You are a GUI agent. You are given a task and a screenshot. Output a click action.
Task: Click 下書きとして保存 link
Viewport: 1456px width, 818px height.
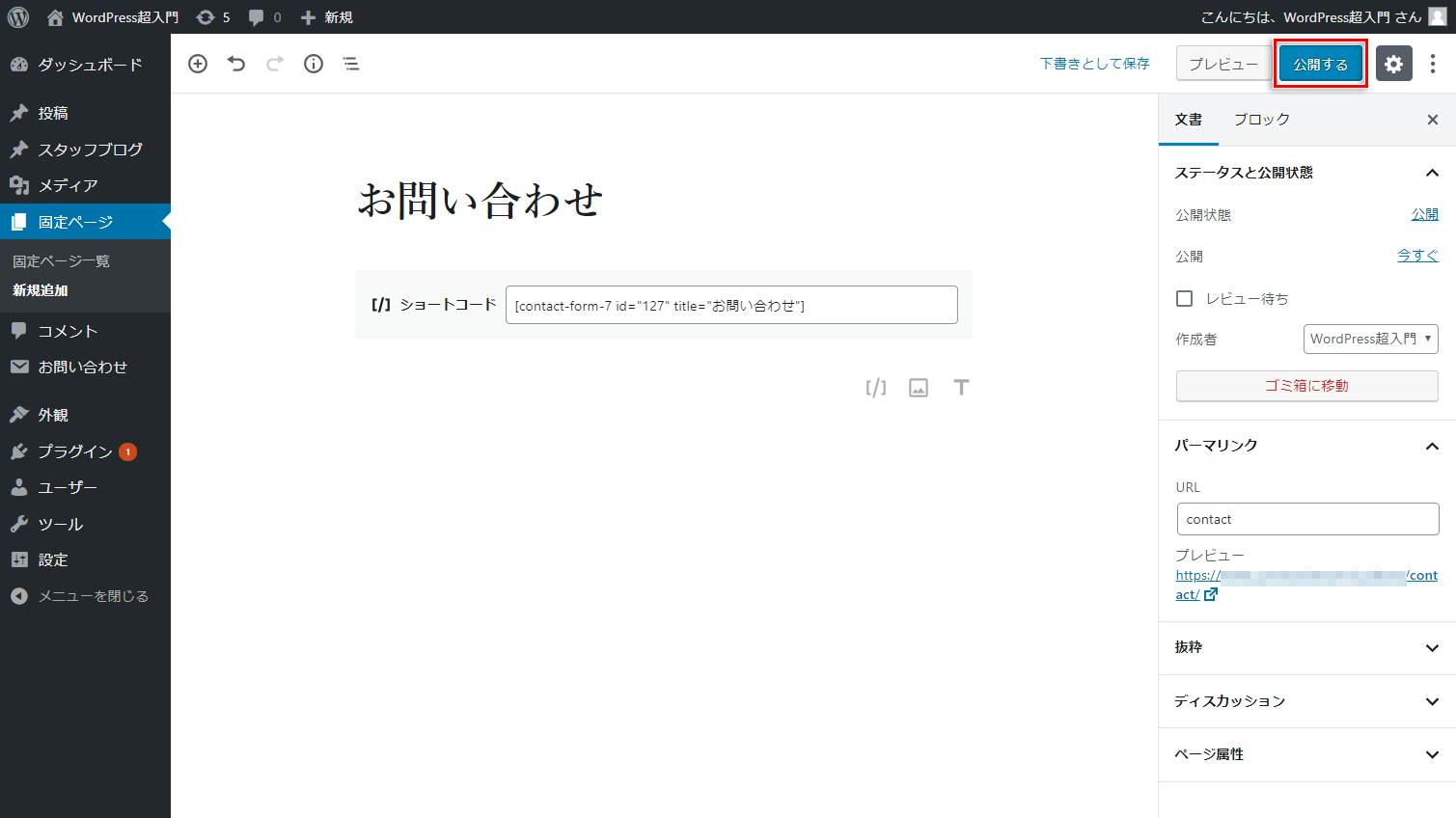pyautogui.click(x=1094, y=64)
